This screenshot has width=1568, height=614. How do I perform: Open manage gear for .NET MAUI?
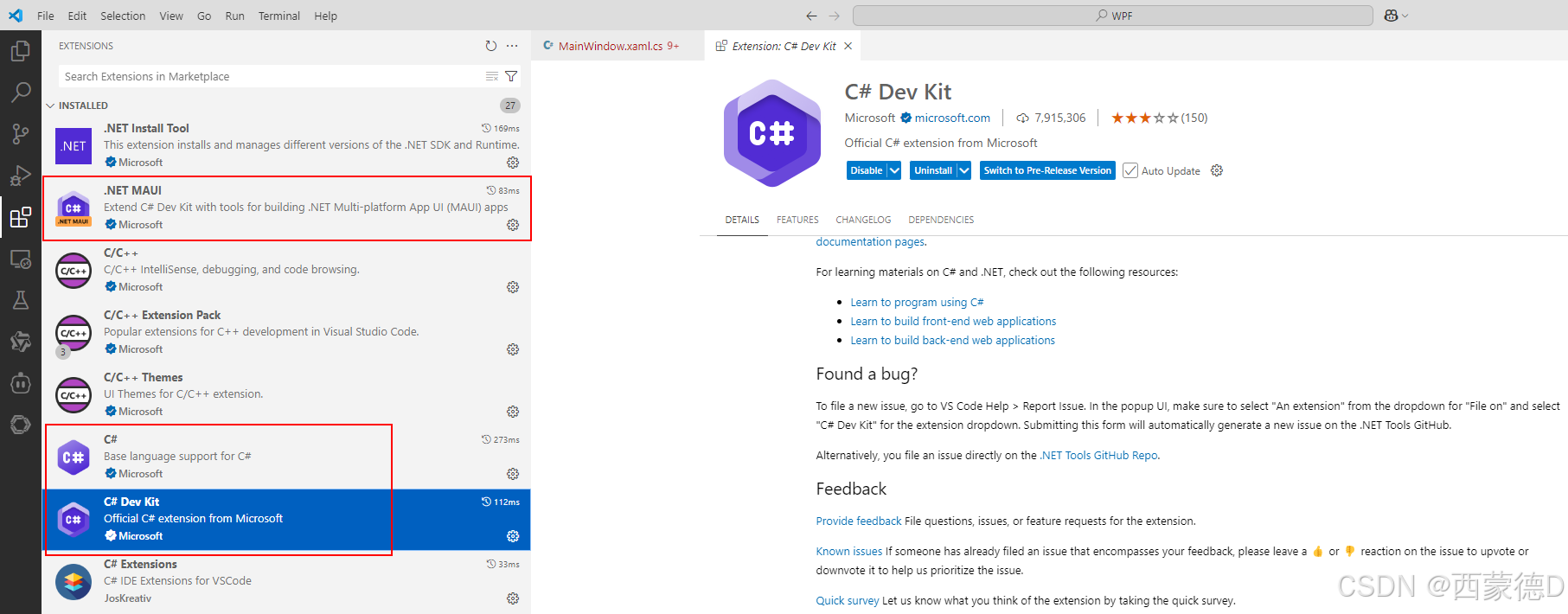click(513, 225)
